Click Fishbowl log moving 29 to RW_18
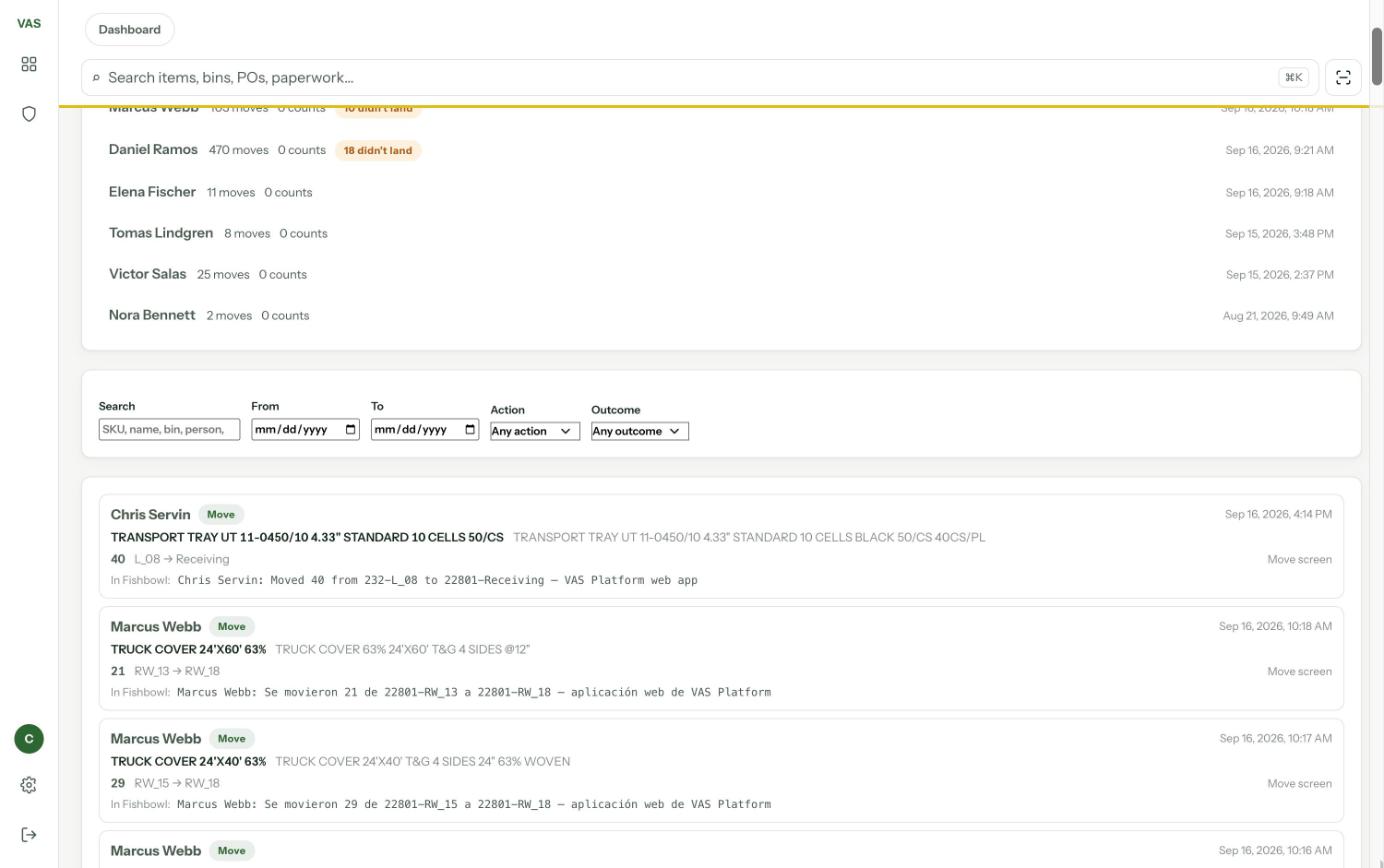1384x868 pixels. point(474,804)
